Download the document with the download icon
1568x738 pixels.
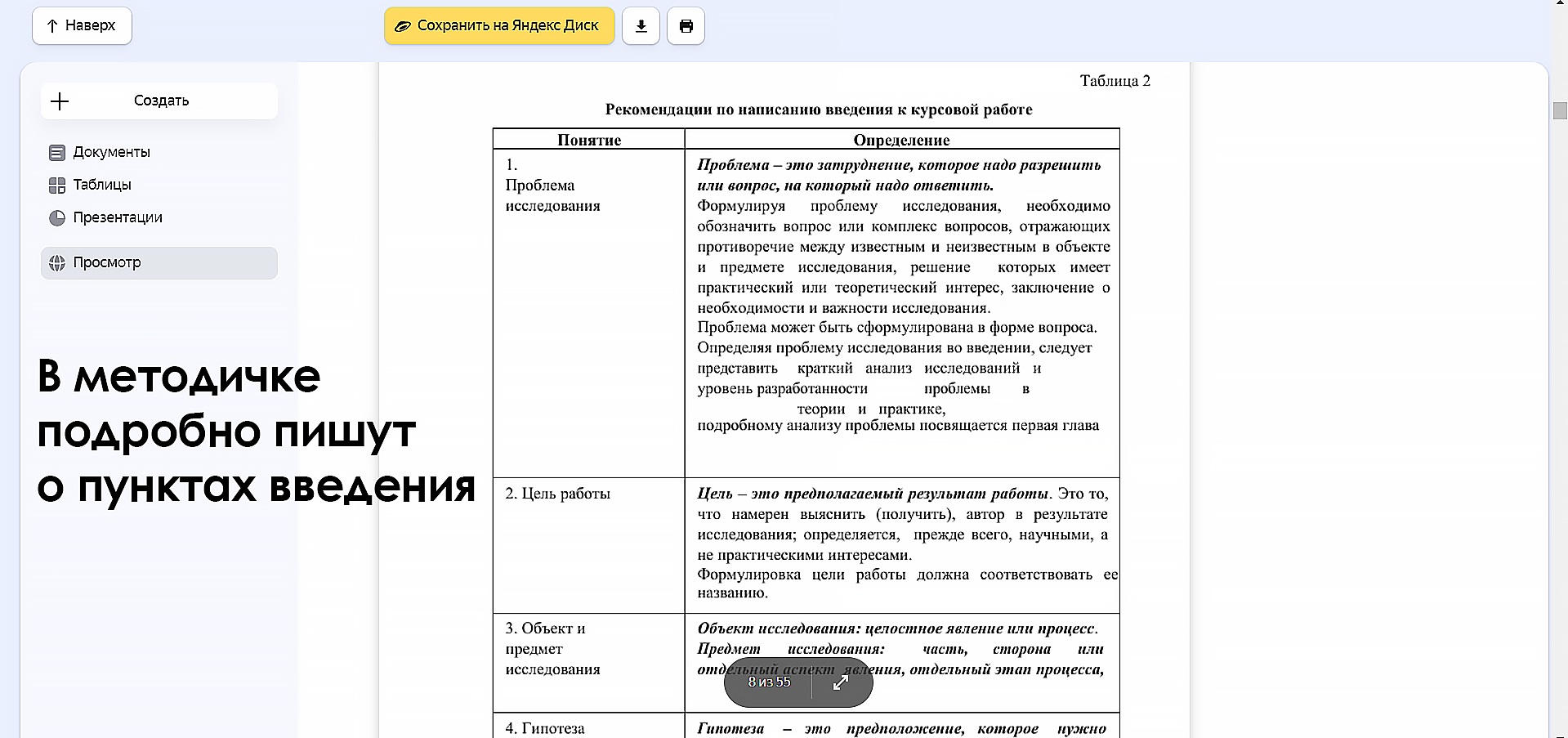tap(641, 25)
